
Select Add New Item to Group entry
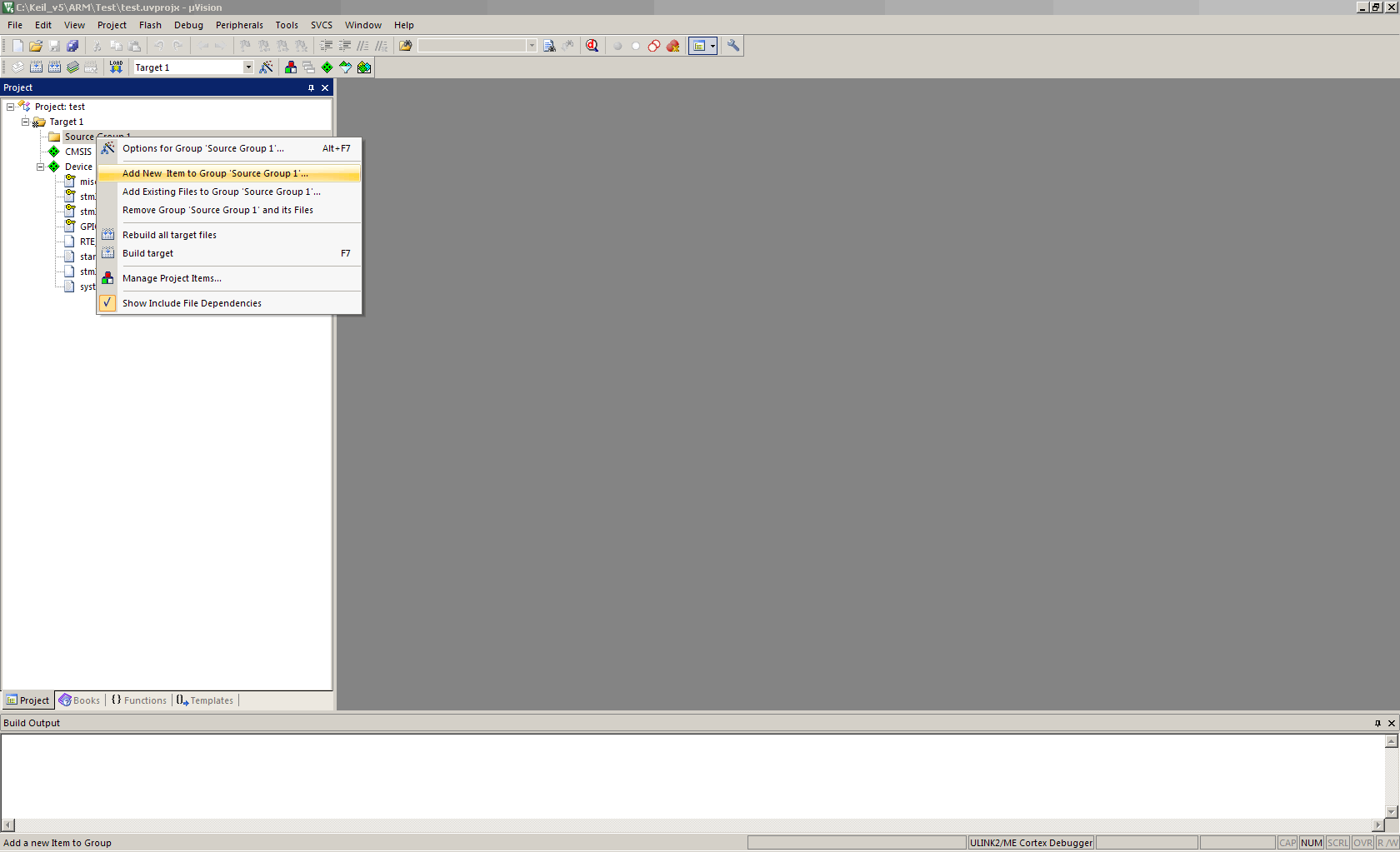click(215, 173)
